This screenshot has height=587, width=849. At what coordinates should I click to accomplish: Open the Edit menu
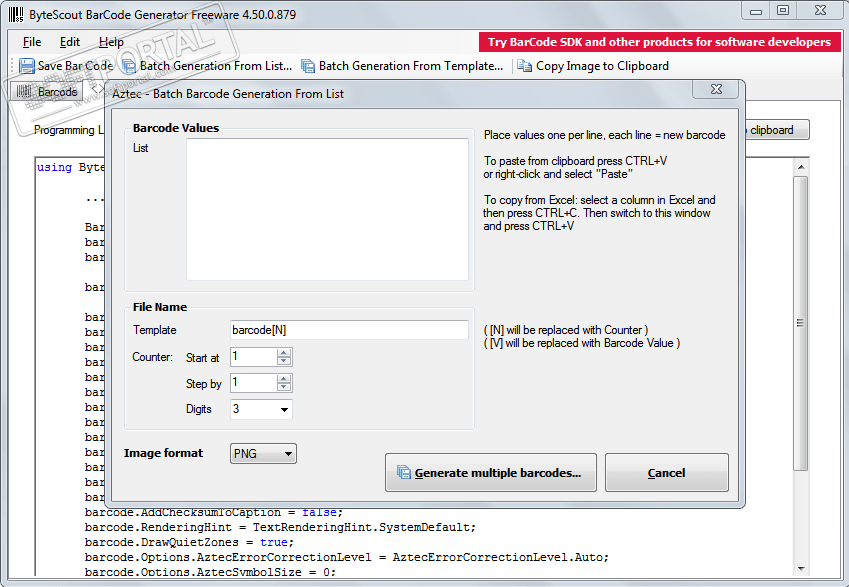pos(69,42)
